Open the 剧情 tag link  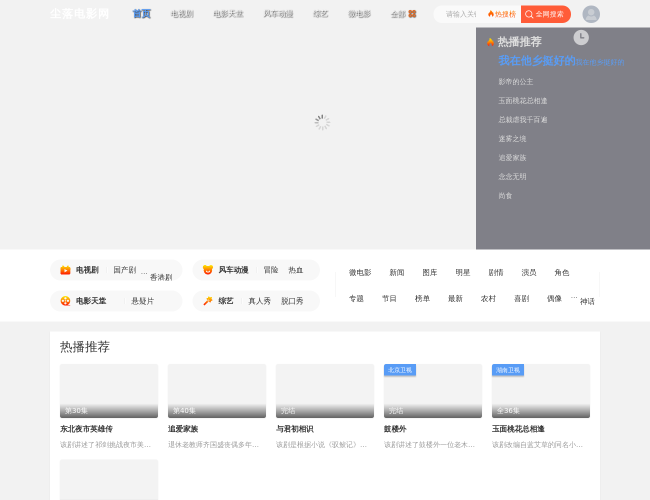click(x=496, y=272)
